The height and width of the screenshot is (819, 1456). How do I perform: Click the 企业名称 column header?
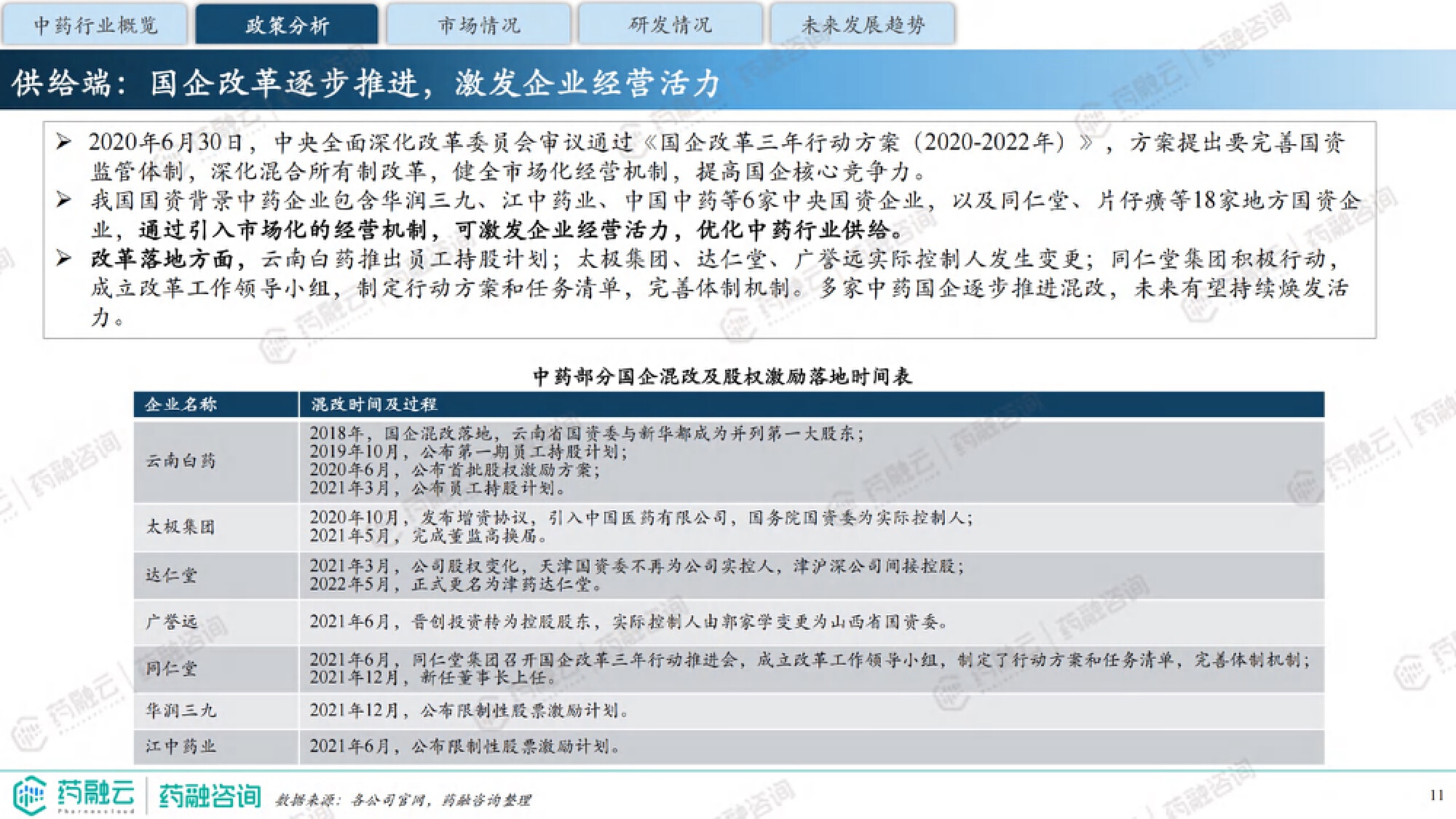(x=181, y=405)
